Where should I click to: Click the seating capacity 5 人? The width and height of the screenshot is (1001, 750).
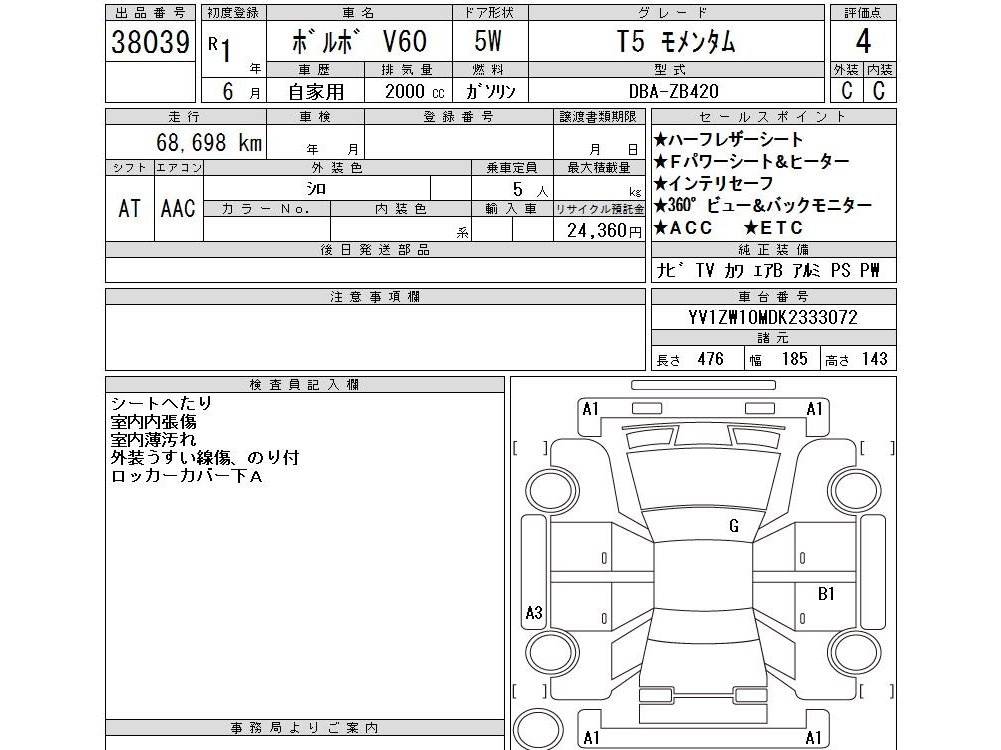point(530,190)
